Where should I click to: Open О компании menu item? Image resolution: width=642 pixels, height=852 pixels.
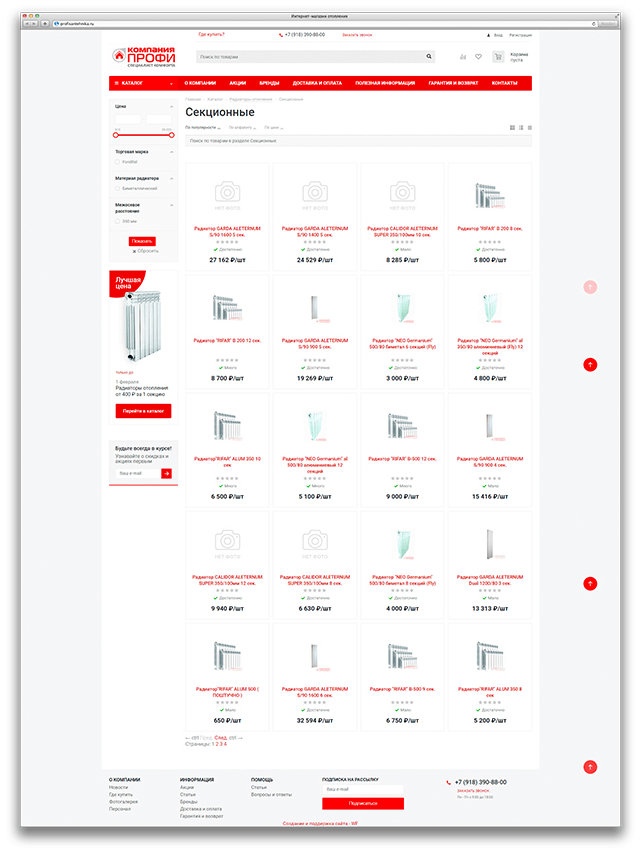point(200,83)
